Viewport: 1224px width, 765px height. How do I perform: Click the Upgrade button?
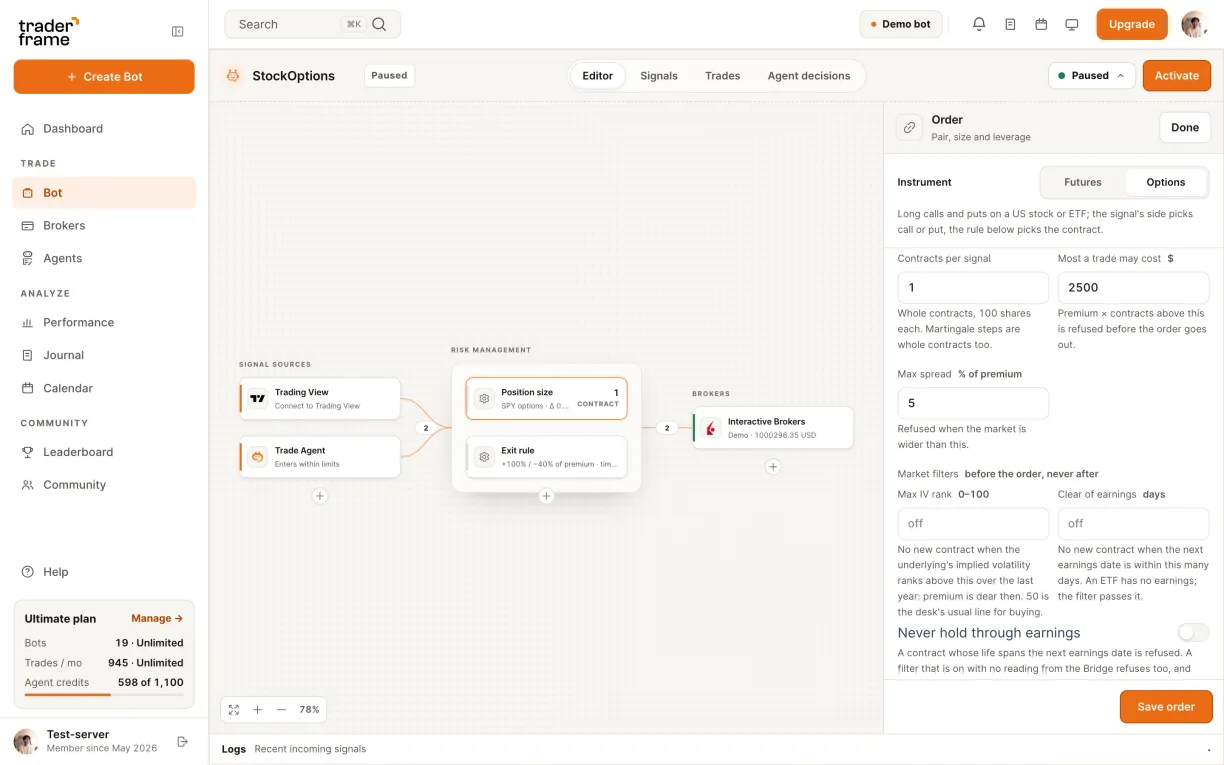tap(1132, 24)
